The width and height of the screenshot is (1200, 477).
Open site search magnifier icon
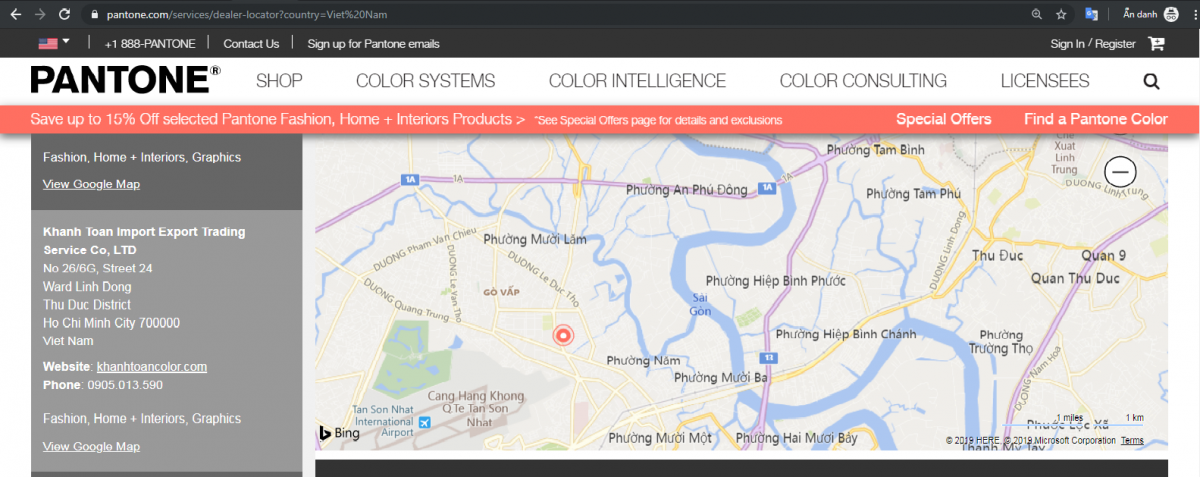click(x=1151, y=82)
